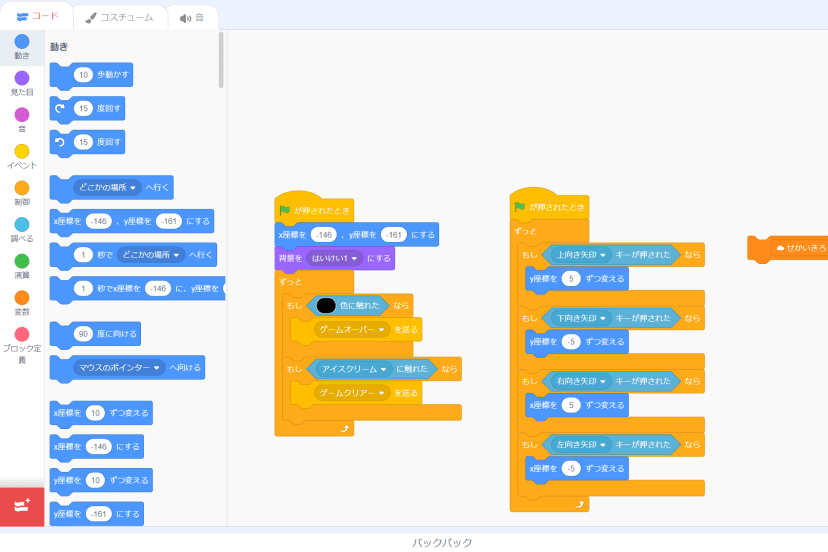Select the イベント (Events) category circle
The height and width of the screenshot is (552, 828).
22,151
